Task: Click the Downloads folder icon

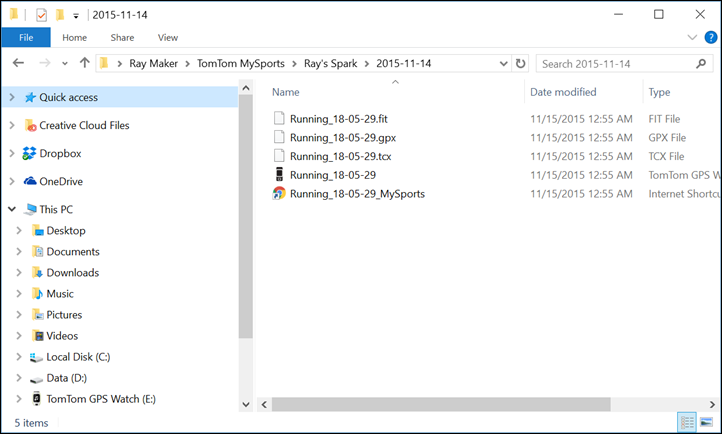Action: (x=37, y=272)
